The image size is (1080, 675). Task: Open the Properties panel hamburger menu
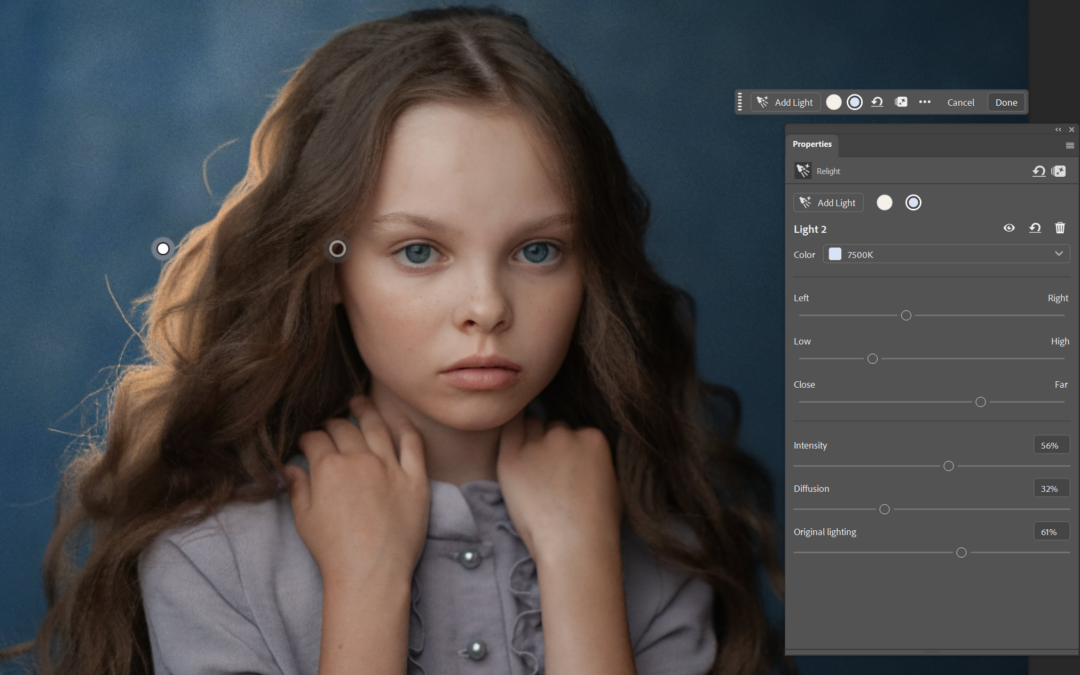1069,145
